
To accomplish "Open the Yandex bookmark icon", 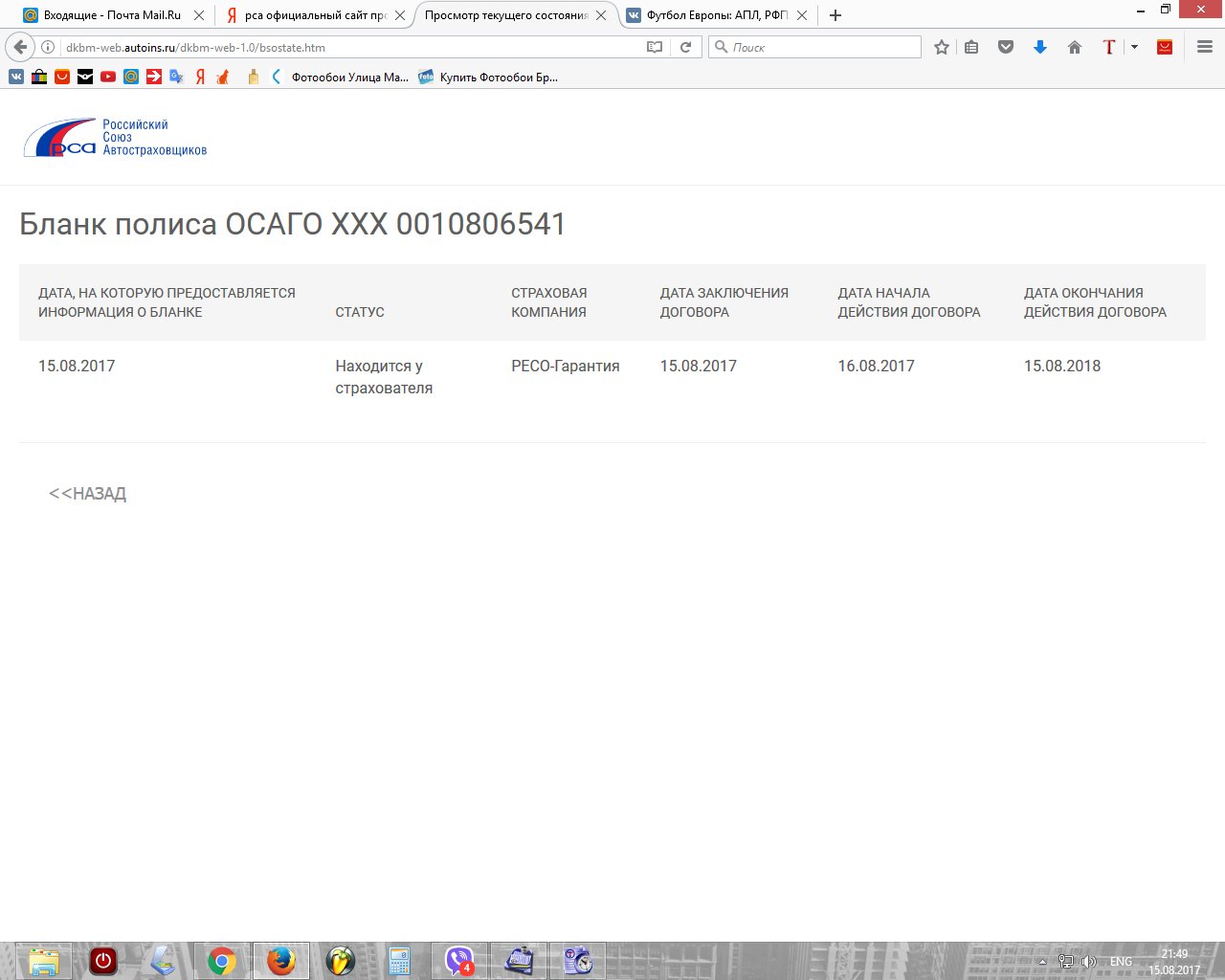I will pos(200,77).
